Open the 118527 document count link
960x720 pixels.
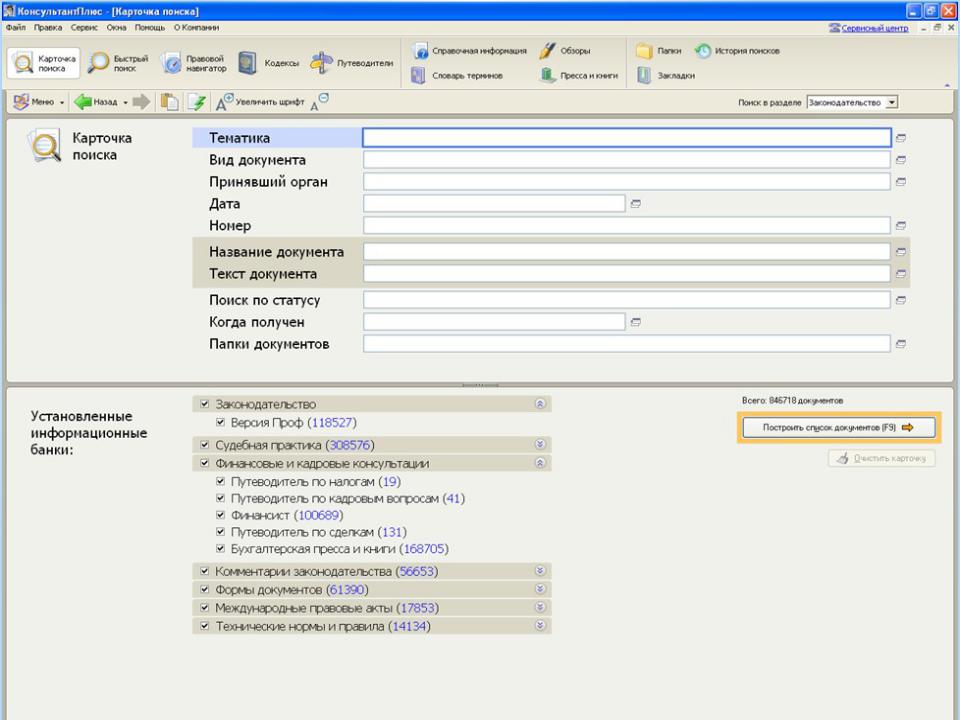[x=332, y=422]
